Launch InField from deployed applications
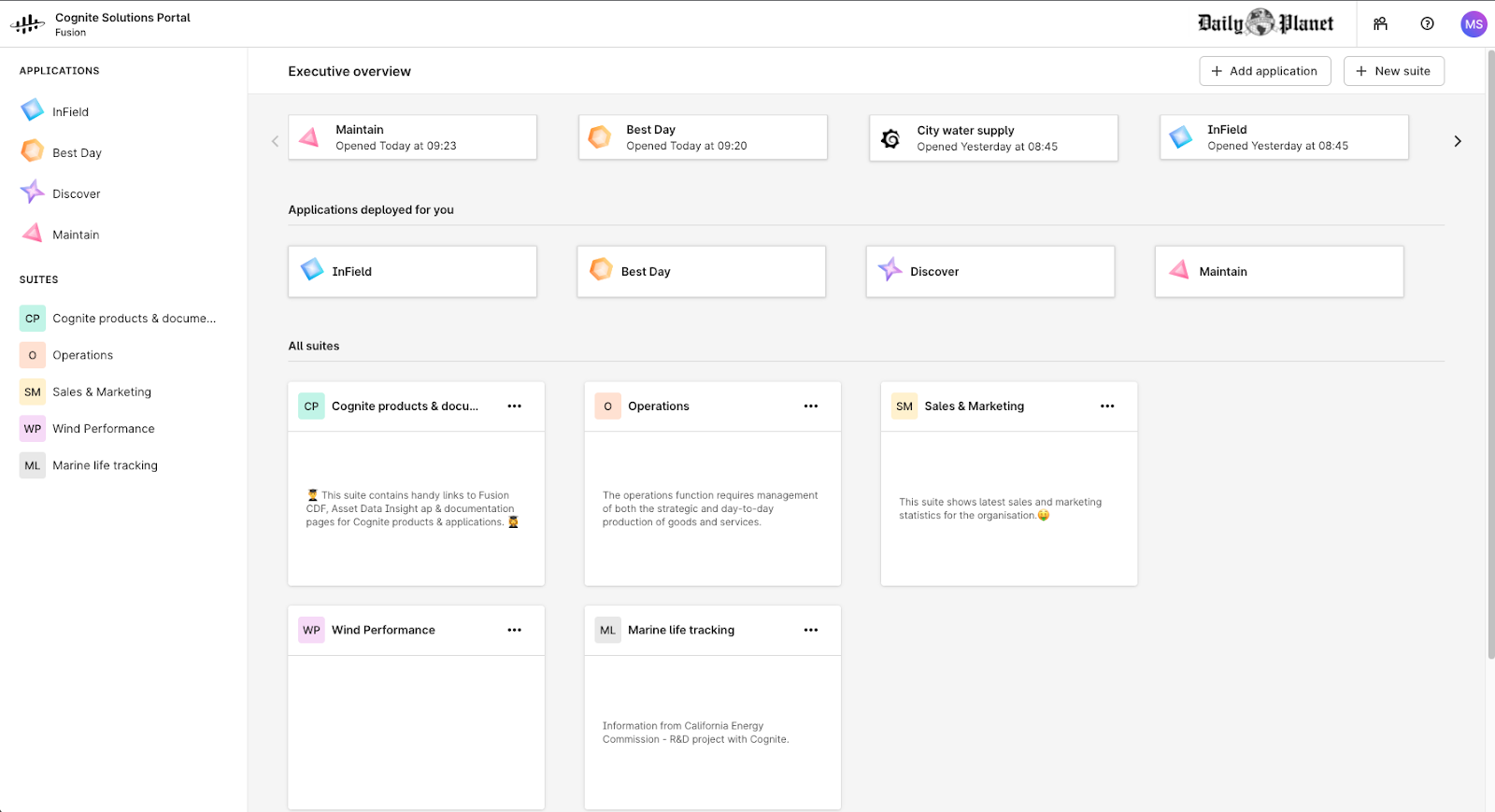Viewport: 1495px width, 812px height. tap(412, 272)
